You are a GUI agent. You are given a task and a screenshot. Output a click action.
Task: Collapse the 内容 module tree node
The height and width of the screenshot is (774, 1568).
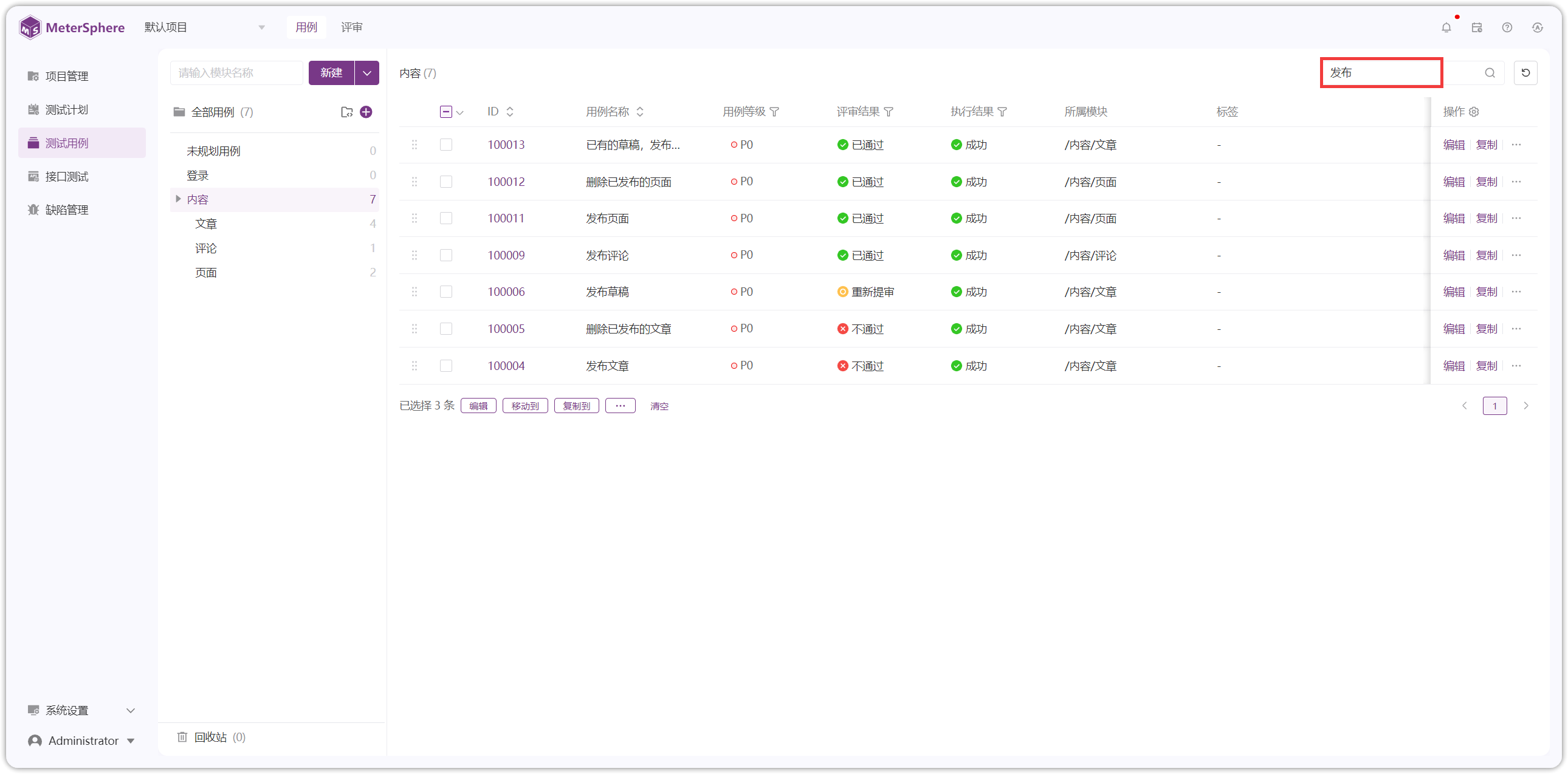pos(177,199)
